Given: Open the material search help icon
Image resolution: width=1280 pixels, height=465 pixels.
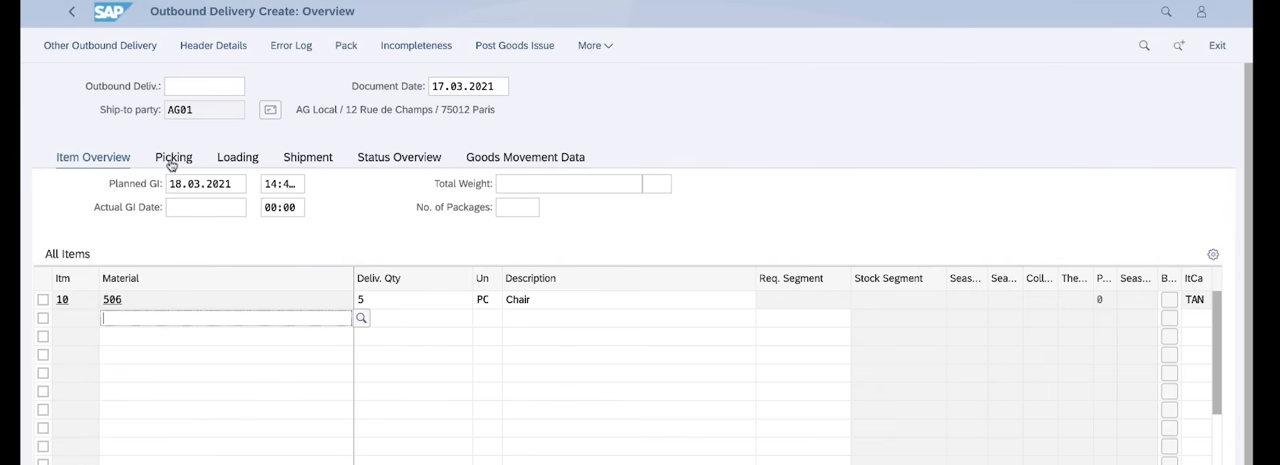Looking at the screenshot, I should pos(361,318).
